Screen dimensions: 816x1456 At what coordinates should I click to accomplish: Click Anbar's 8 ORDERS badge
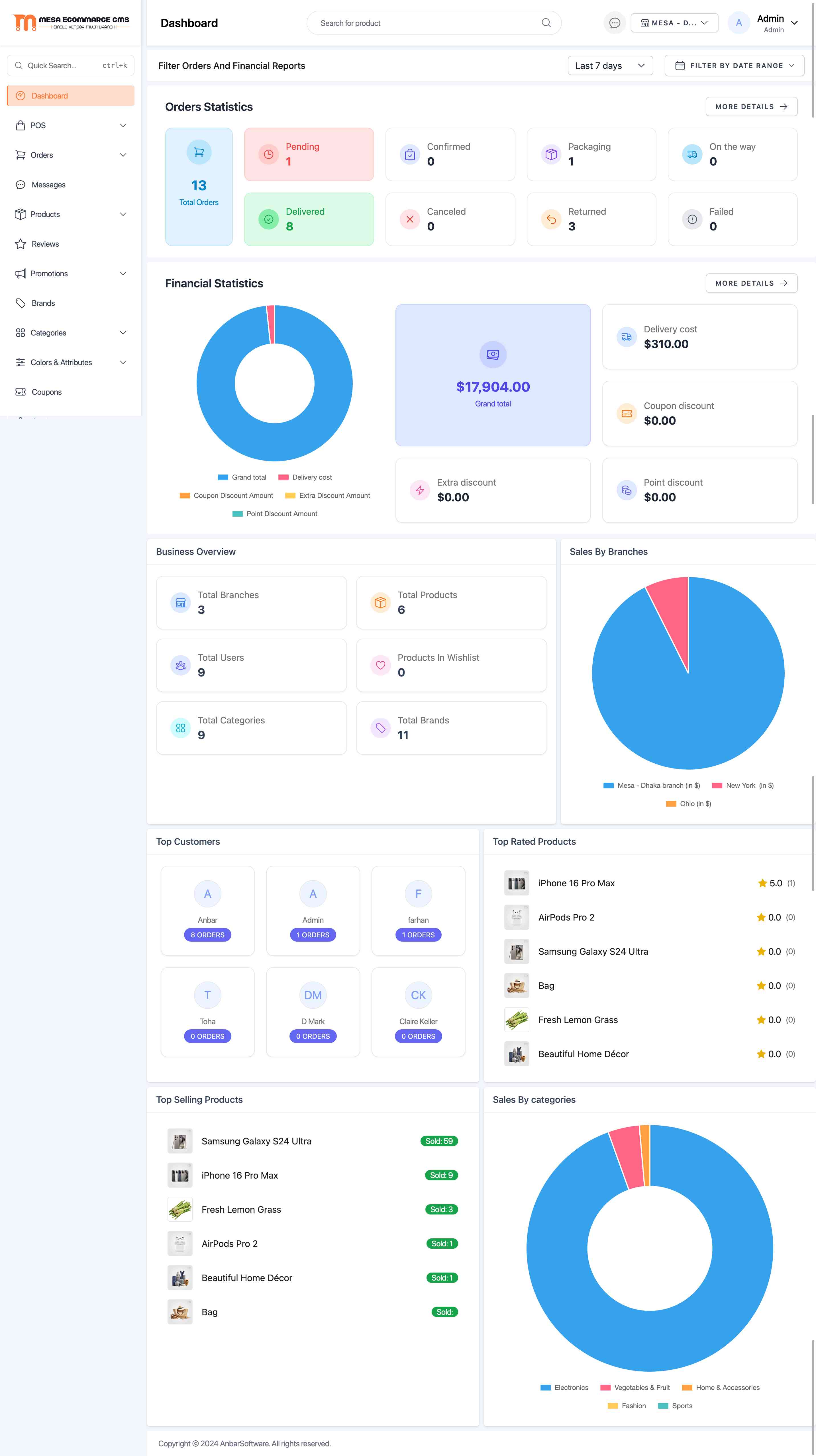[207, 935]
